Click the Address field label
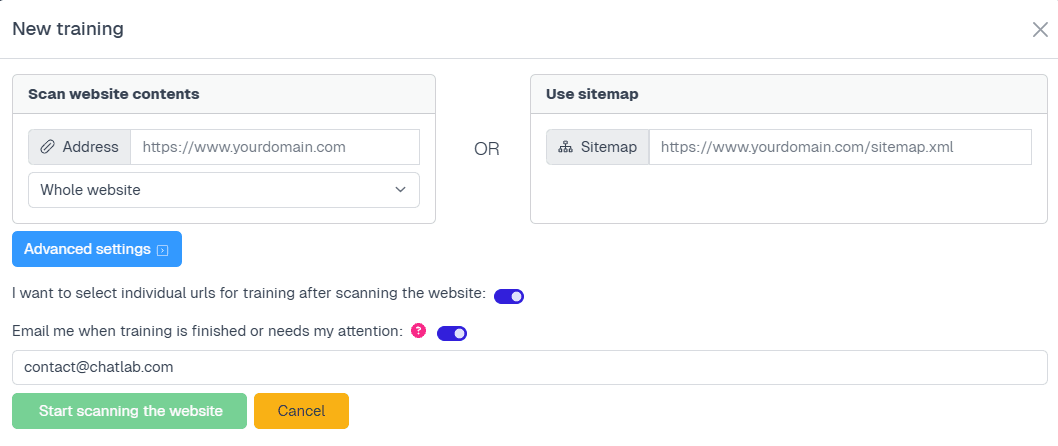The height and width of the screenshot is (446, 1058). [x=90, y=147]
